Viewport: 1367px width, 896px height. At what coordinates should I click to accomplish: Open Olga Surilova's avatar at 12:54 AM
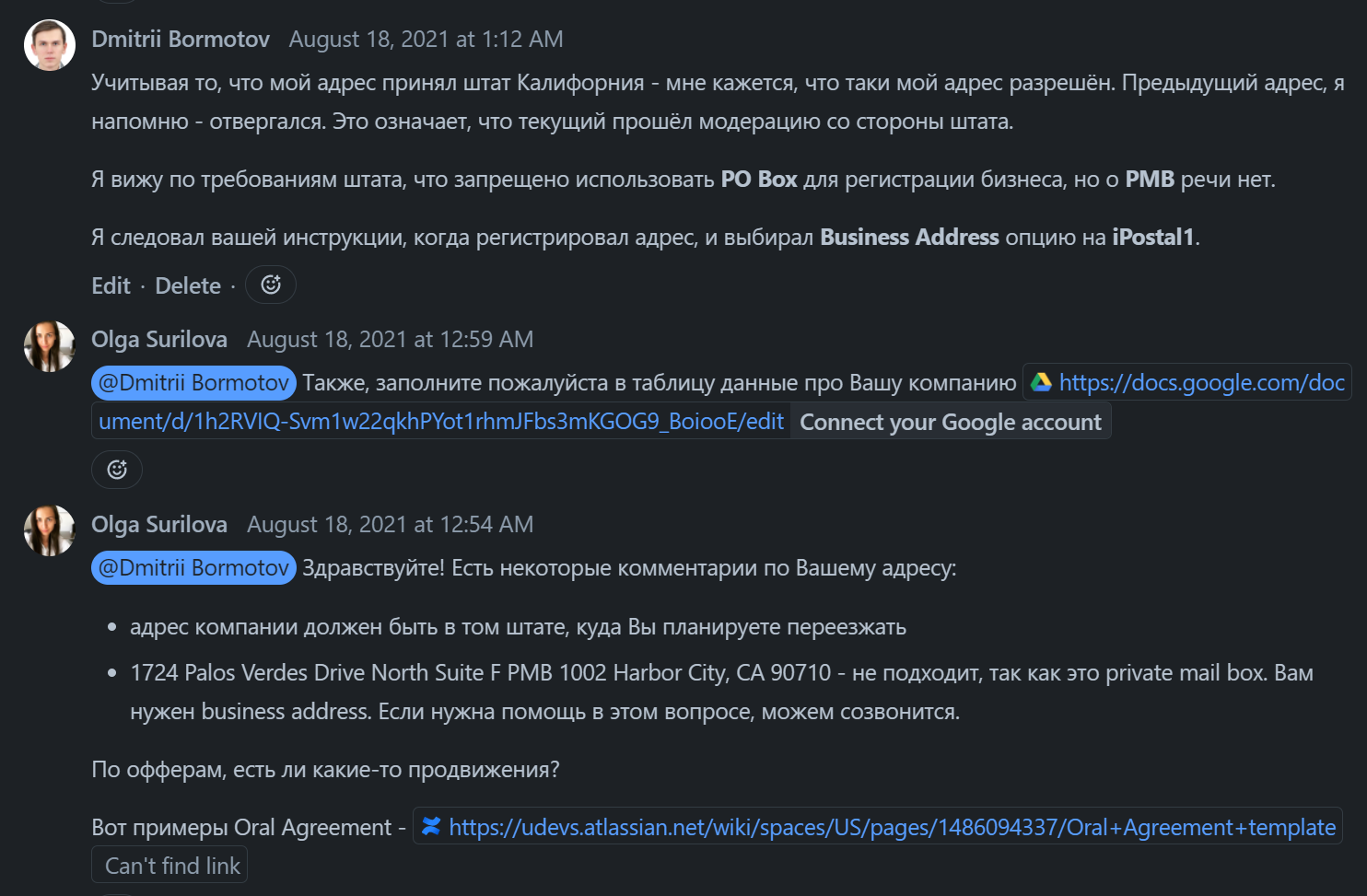coord(49,530)
